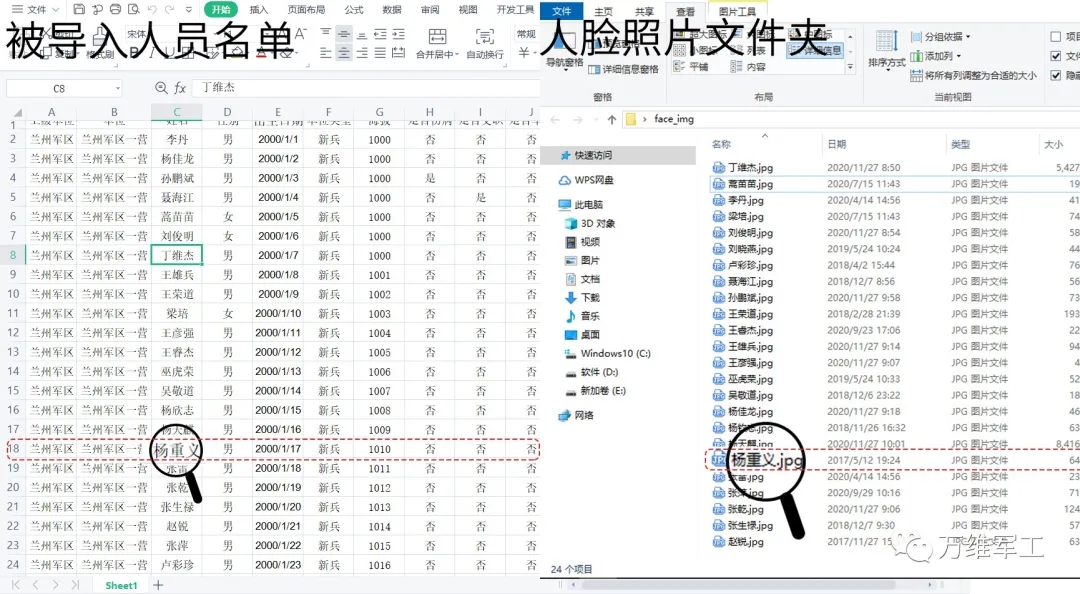The width and height of the screenshot is (1080, 594).
Task: Click the fx insert function icon
Action: point(180,88)
